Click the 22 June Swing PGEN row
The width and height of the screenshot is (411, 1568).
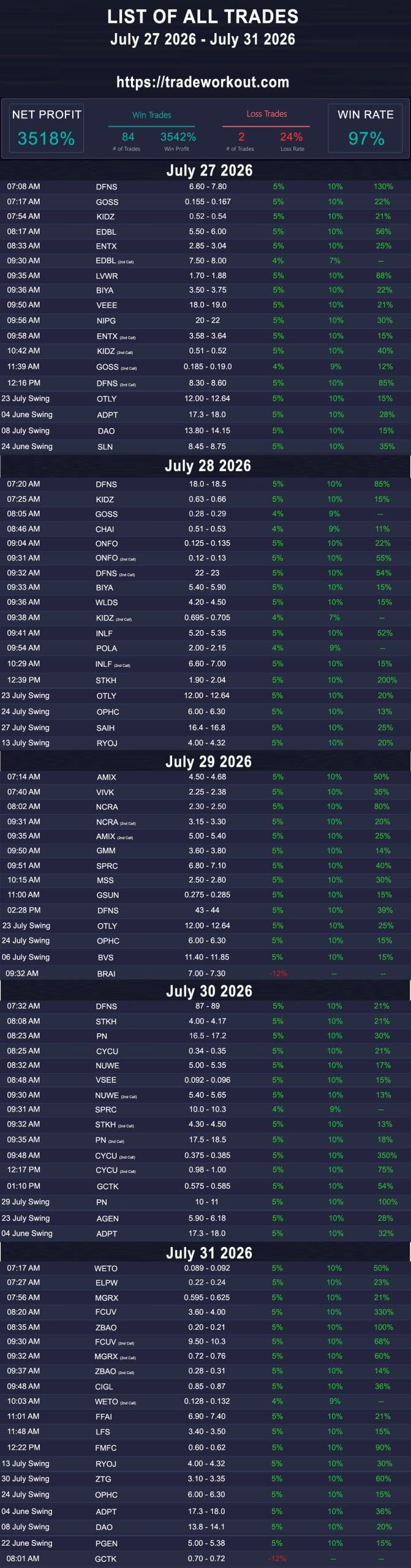point(205,1543)
